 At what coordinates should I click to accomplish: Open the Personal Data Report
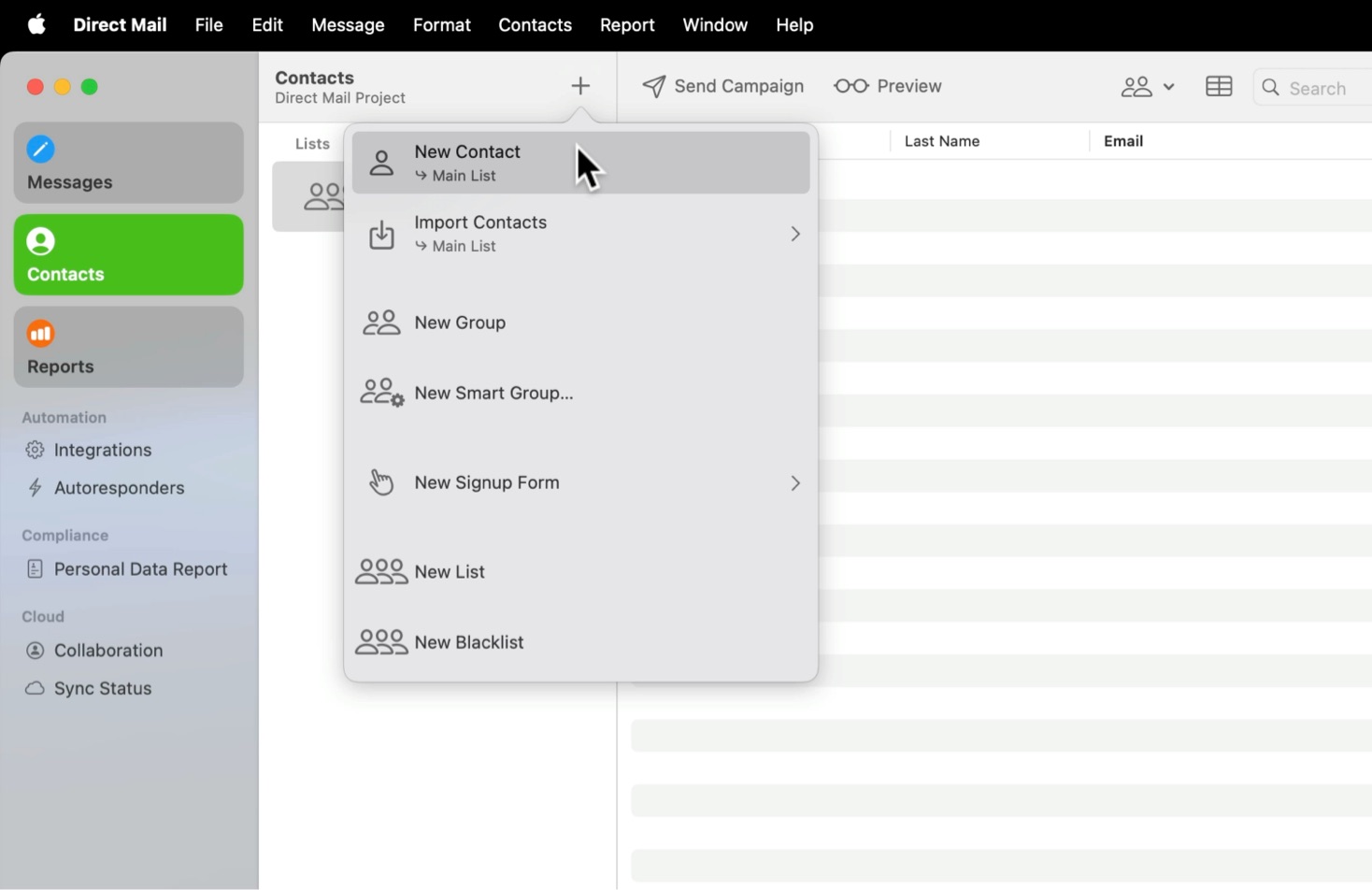[x=140, y=569]
